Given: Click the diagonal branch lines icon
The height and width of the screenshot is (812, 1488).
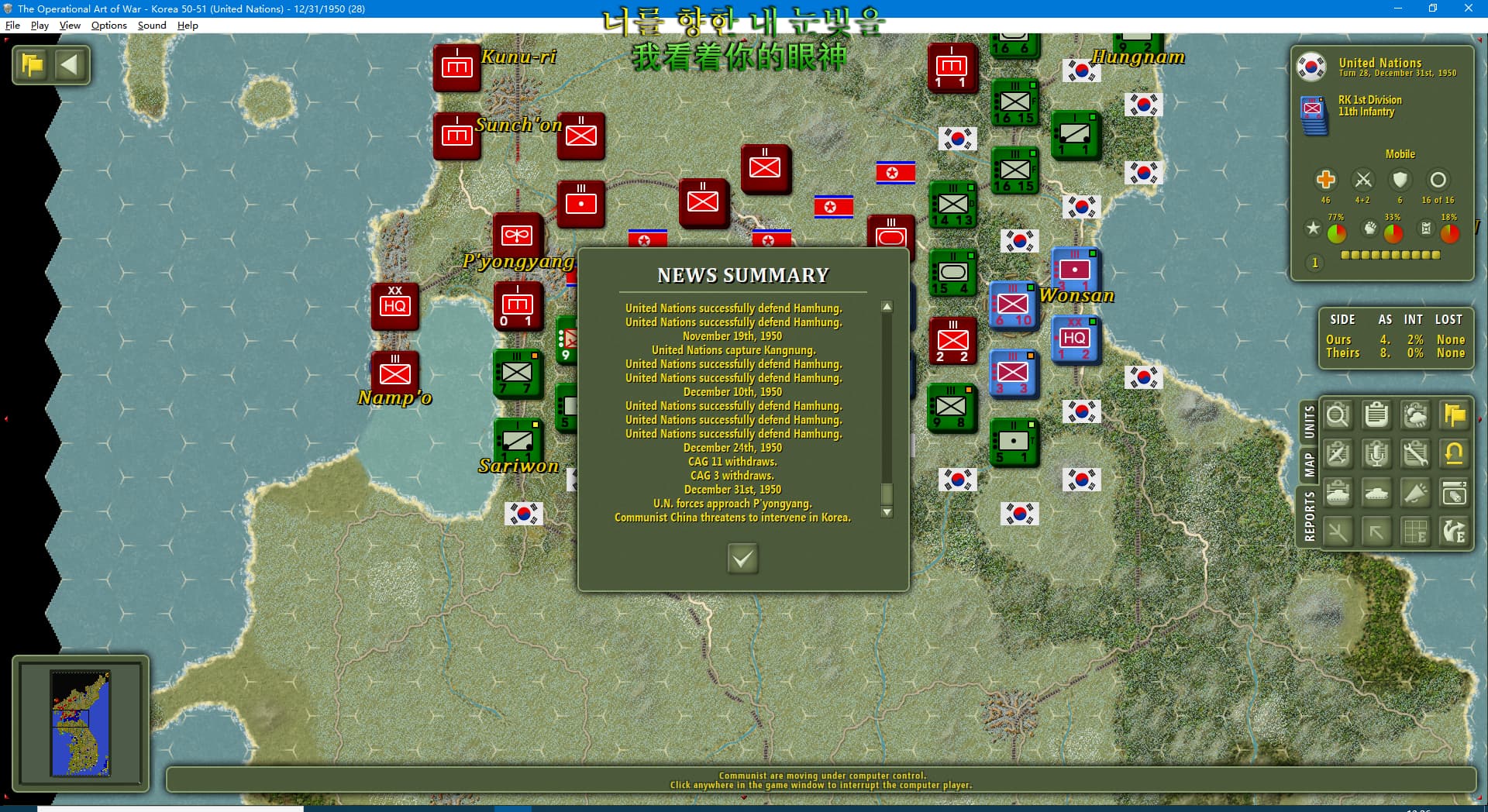Looking at the screenshot, I should [x=1338, y=532].
